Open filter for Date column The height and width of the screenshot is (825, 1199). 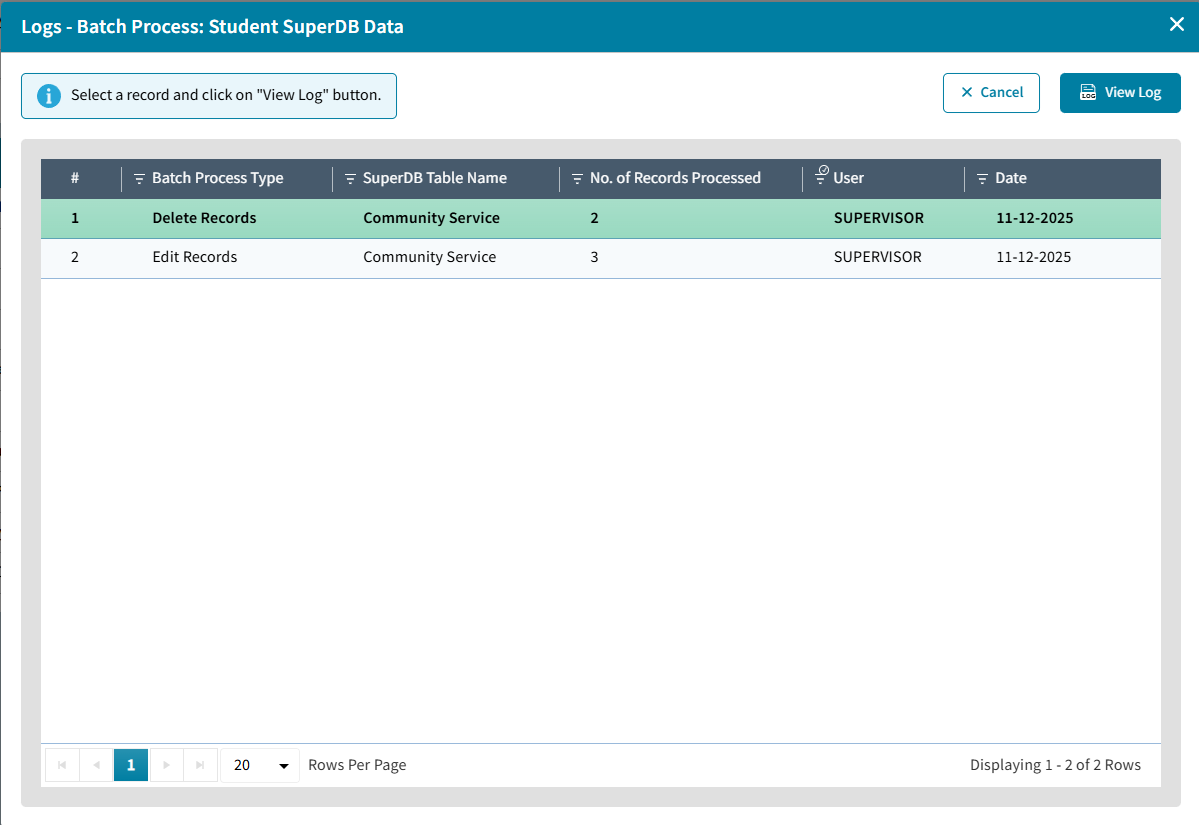click(x=983, y=178)
